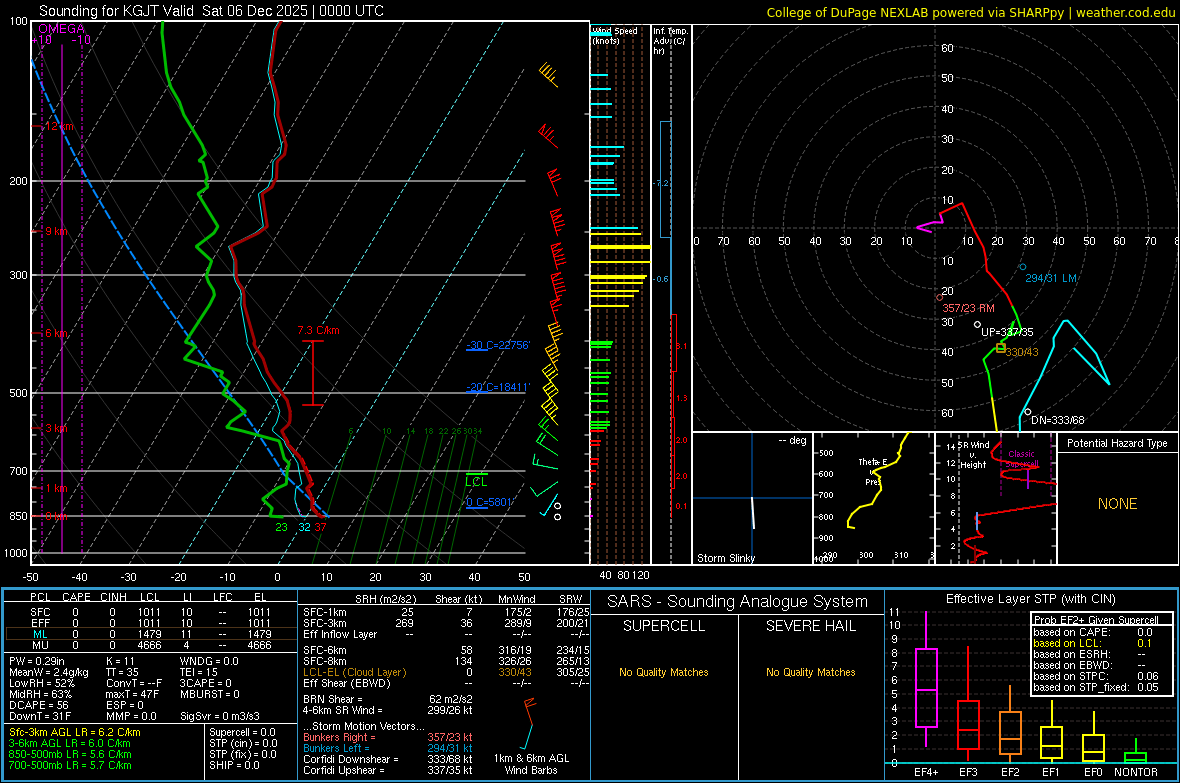Click the magenta EF4+ box plot
This screenshot has width=1180, height=783.
(x=926, y=680)
